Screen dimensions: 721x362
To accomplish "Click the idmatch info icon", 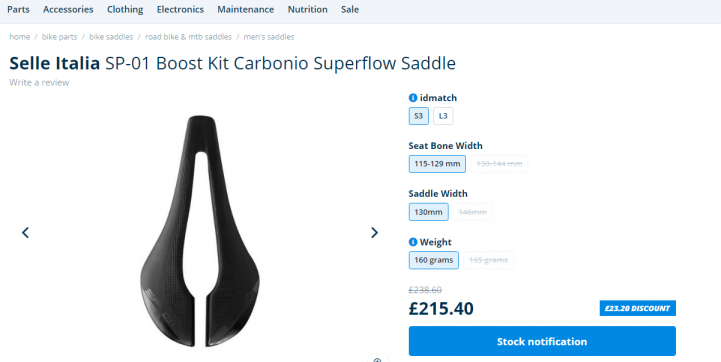I will coord(412,98).
